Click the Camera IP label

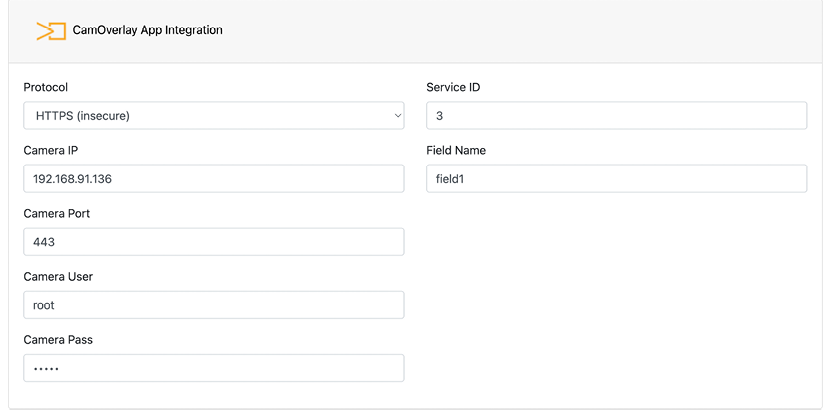(x=51, y=150)
